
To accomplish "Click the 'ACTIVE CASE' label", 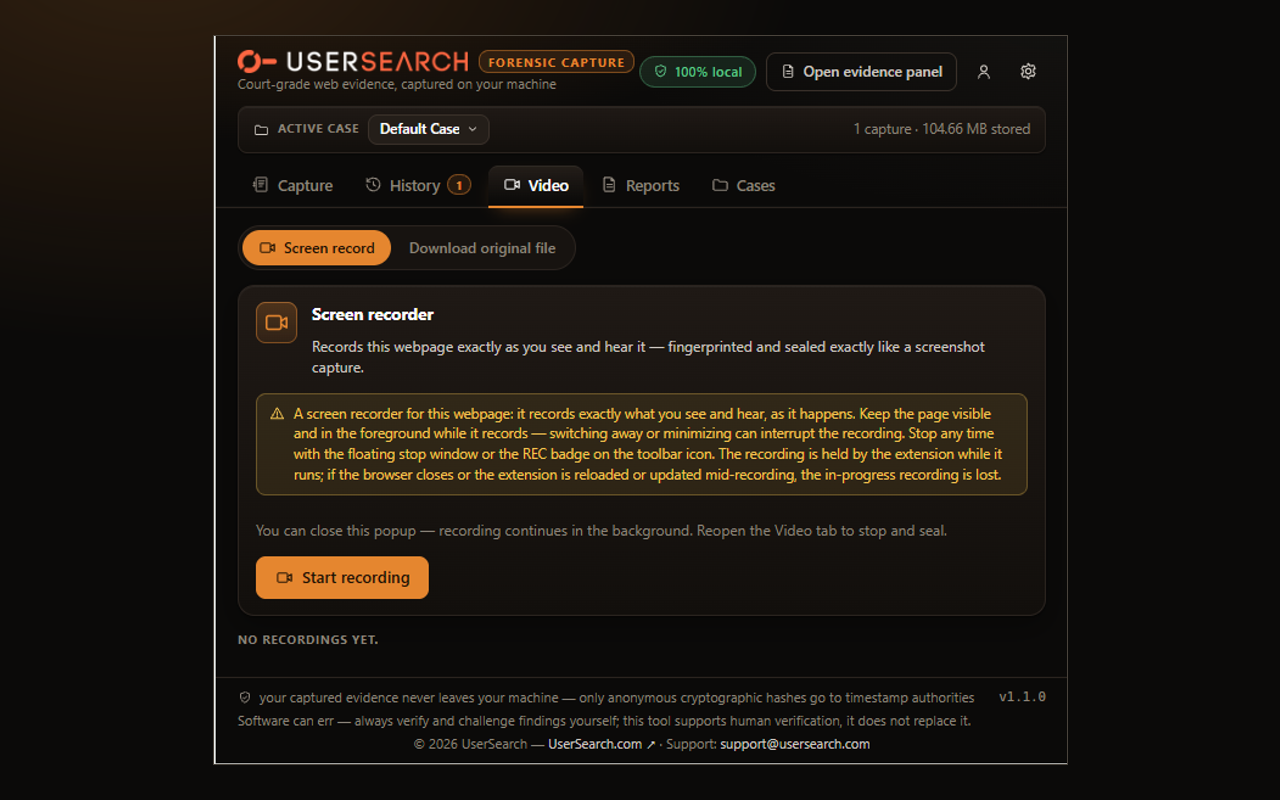I will 318,129.
